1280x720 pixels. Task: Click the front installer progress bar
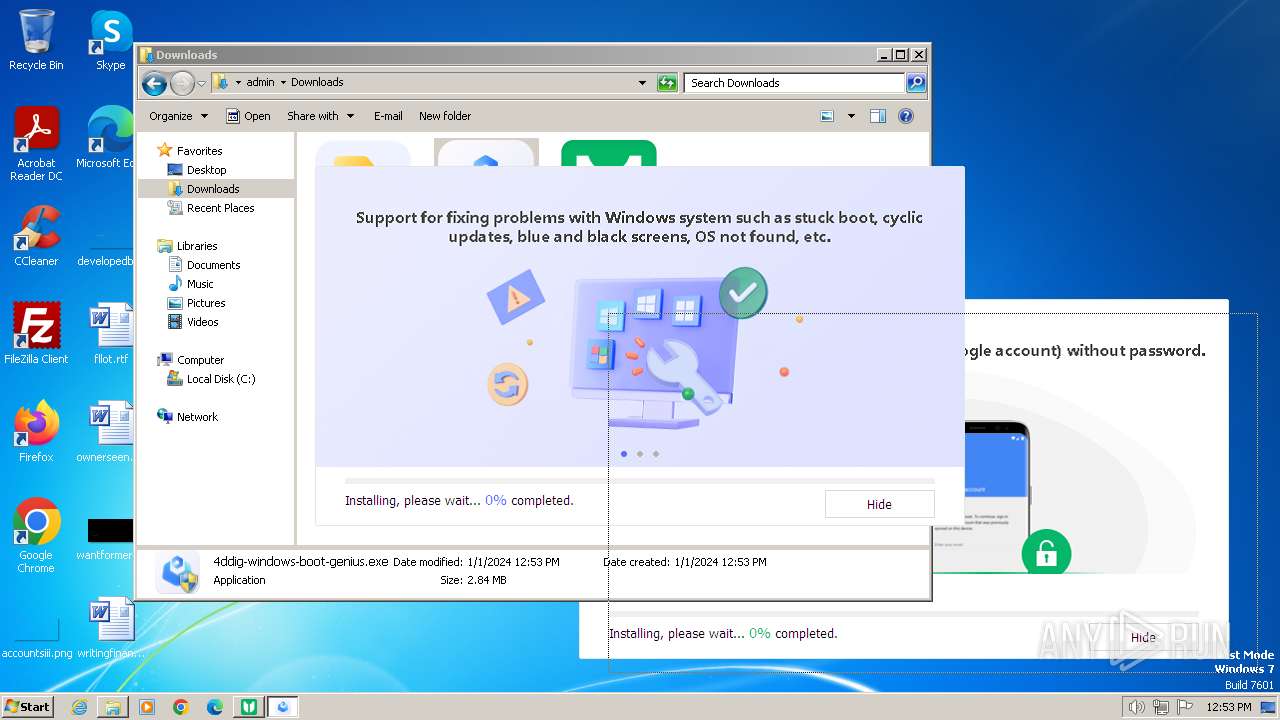[640, 481]
